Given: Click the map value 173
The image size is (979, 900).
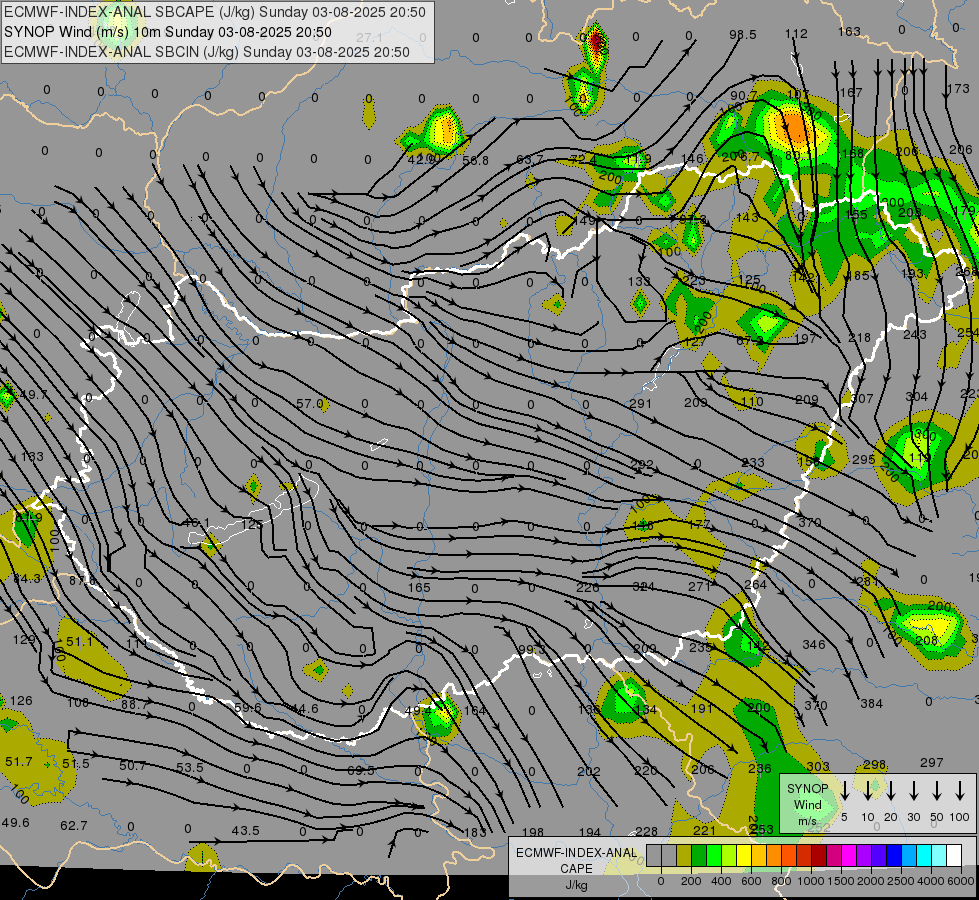Looking at the screenshot, I should click(958, 89).
